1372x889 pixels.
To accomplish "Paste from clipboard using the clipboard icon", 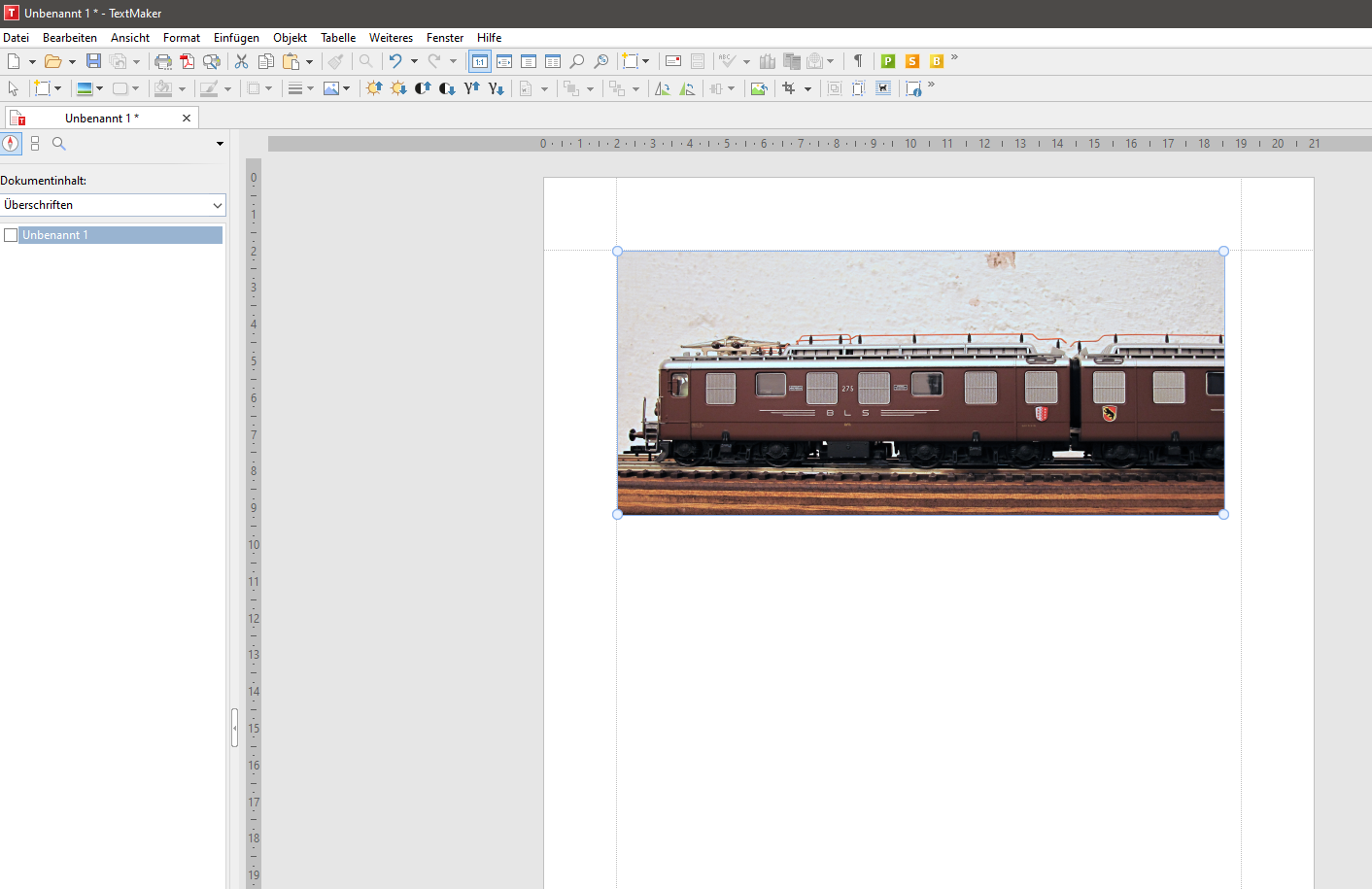I will (291, 61).
